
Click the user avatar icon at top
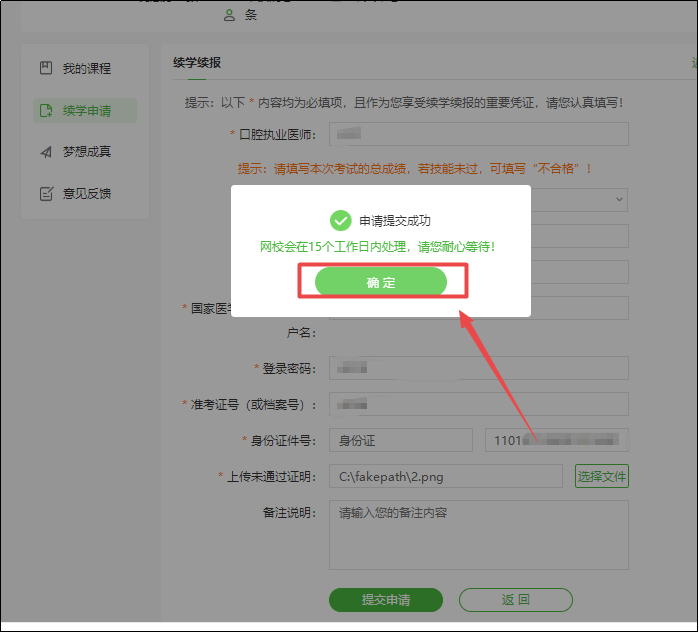(230, 15)
